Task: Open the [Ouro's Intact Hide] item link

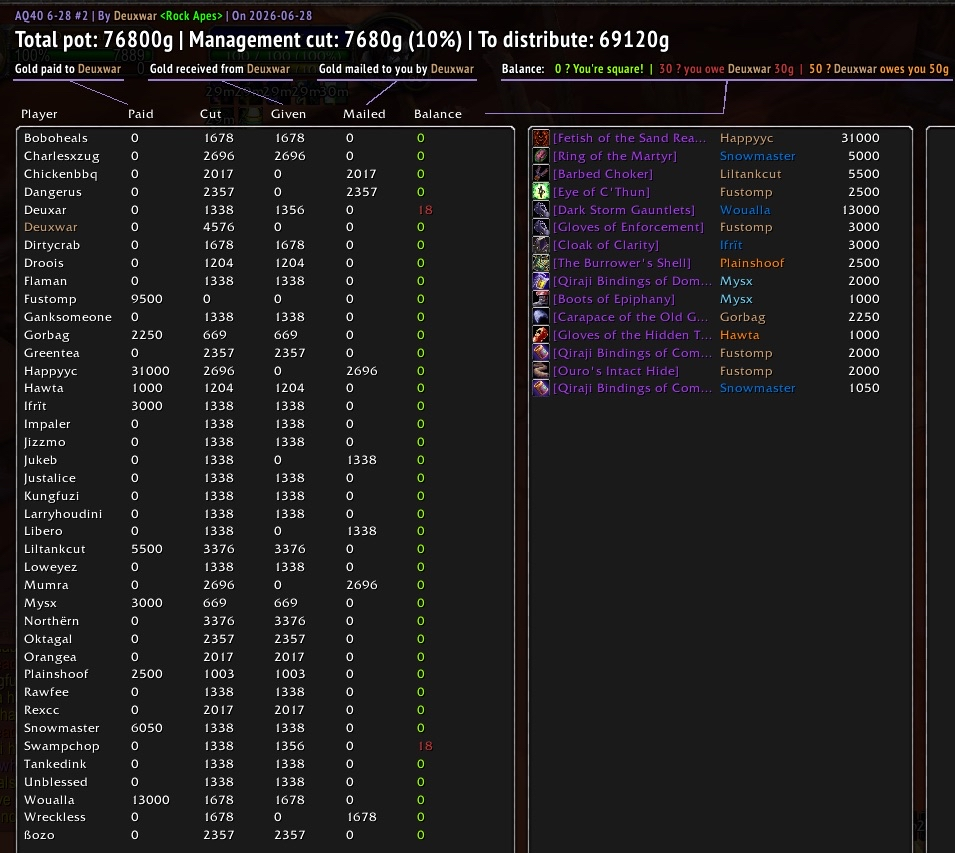Action: (x=616, y=371)
